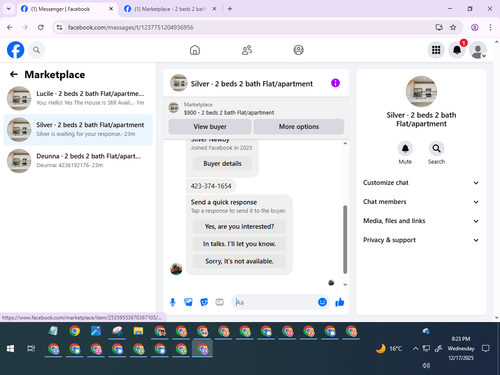This screenshot has width=500, height=375.
Task: Open the account profile avatar menu
Action: [x=478, y=50]
